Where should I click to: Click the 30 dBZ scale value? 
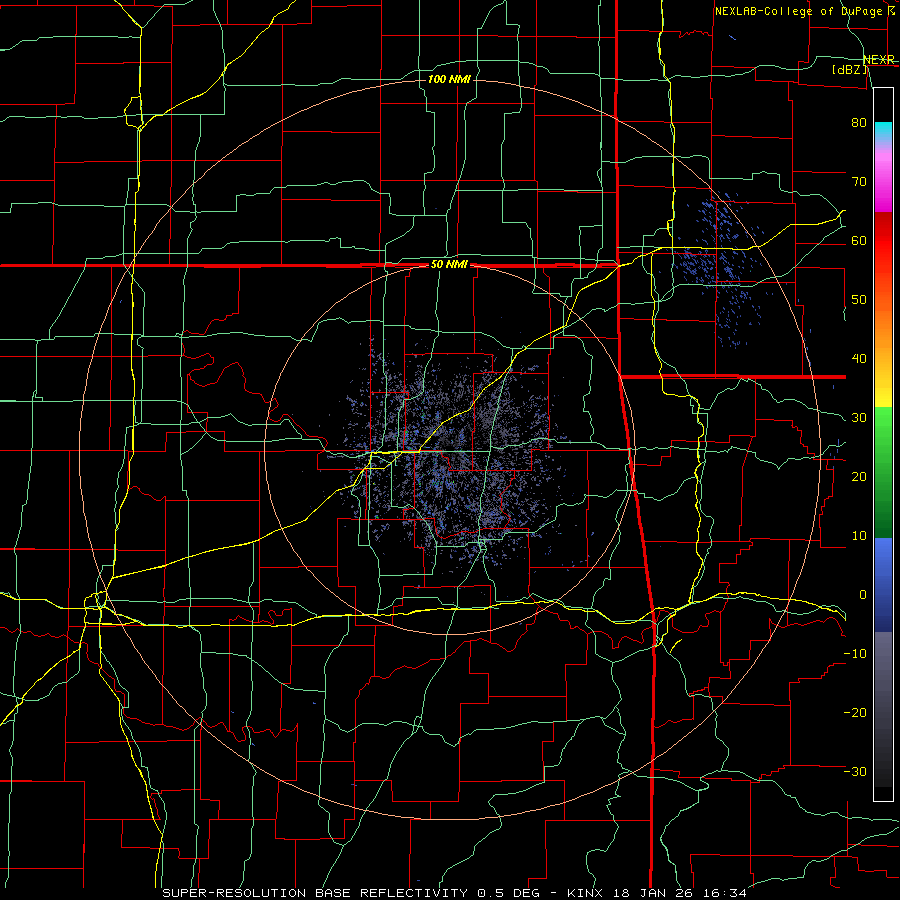(859, 418)
